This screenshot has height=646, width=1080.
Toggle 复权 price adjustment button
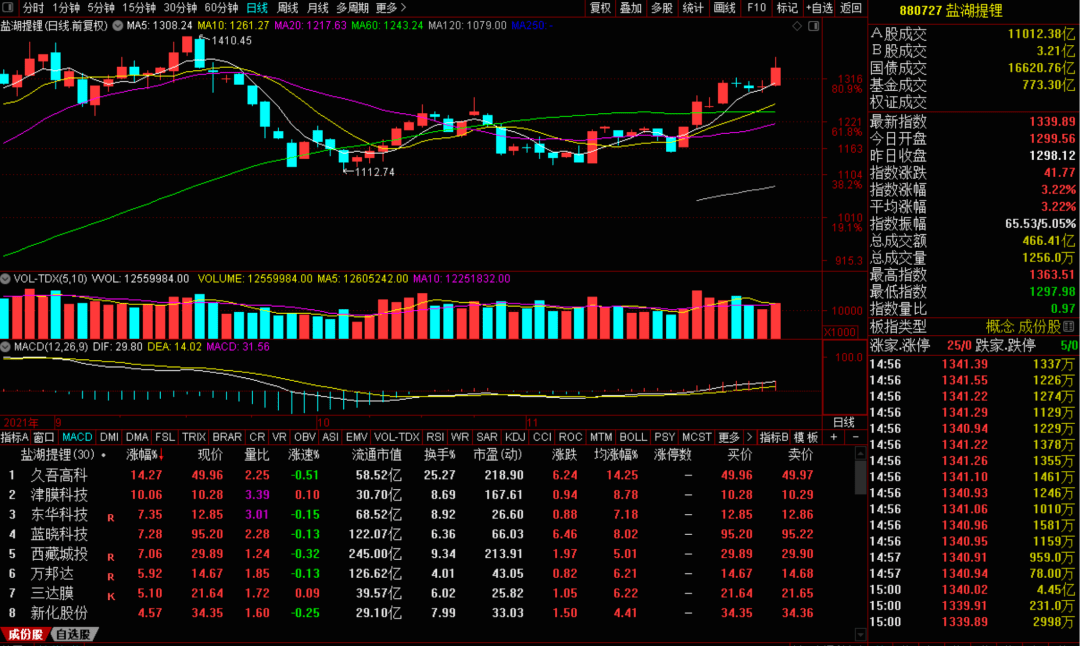coord(600,8)
